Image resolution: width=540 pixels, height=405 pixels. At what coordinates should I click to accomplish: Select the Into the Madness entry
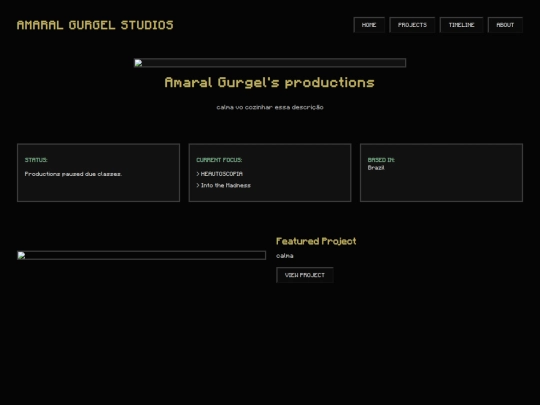[x=224, y=185]
